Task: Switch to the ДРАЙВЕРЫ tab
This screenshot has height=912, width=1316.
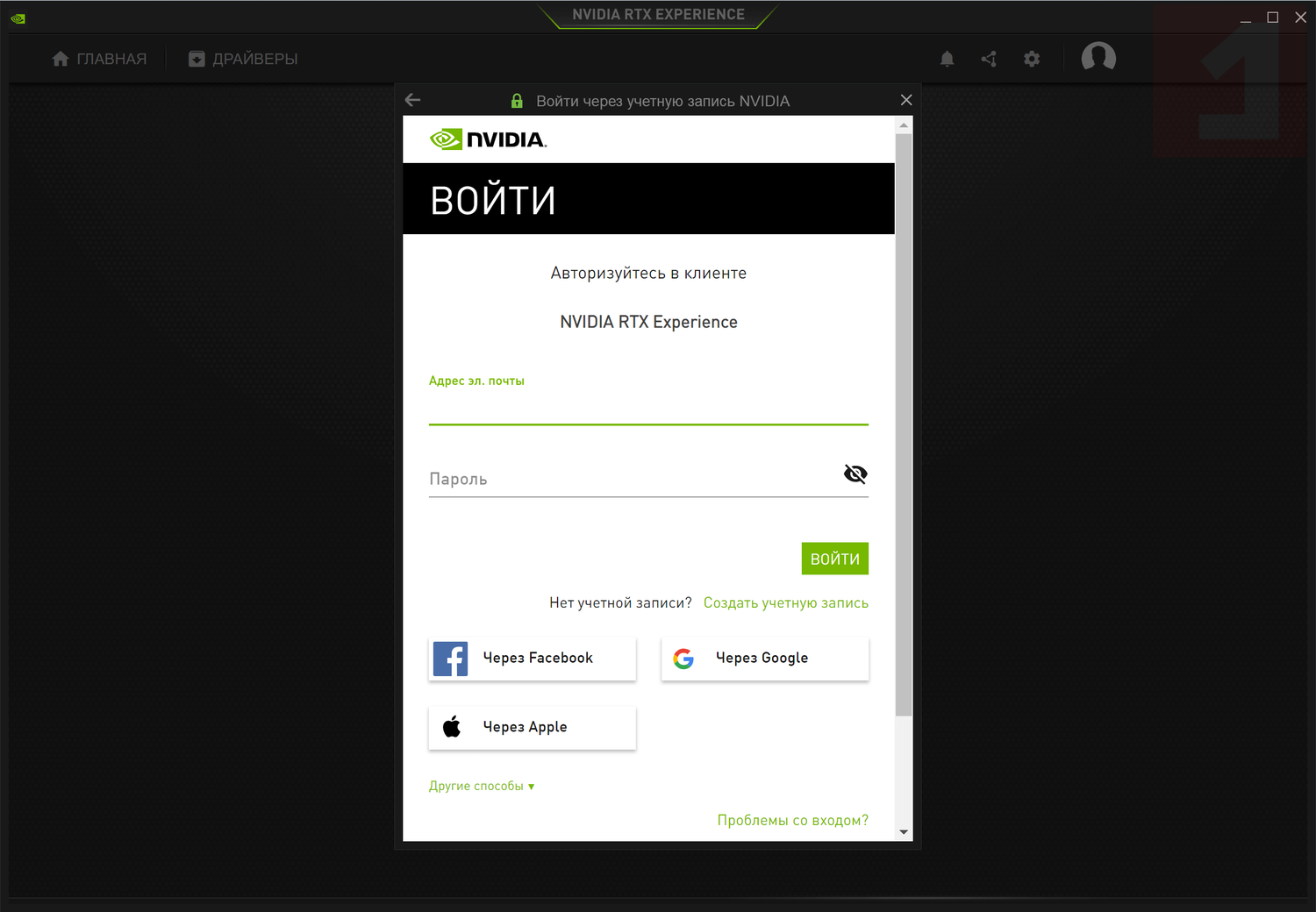Action: tap(243, 59)
